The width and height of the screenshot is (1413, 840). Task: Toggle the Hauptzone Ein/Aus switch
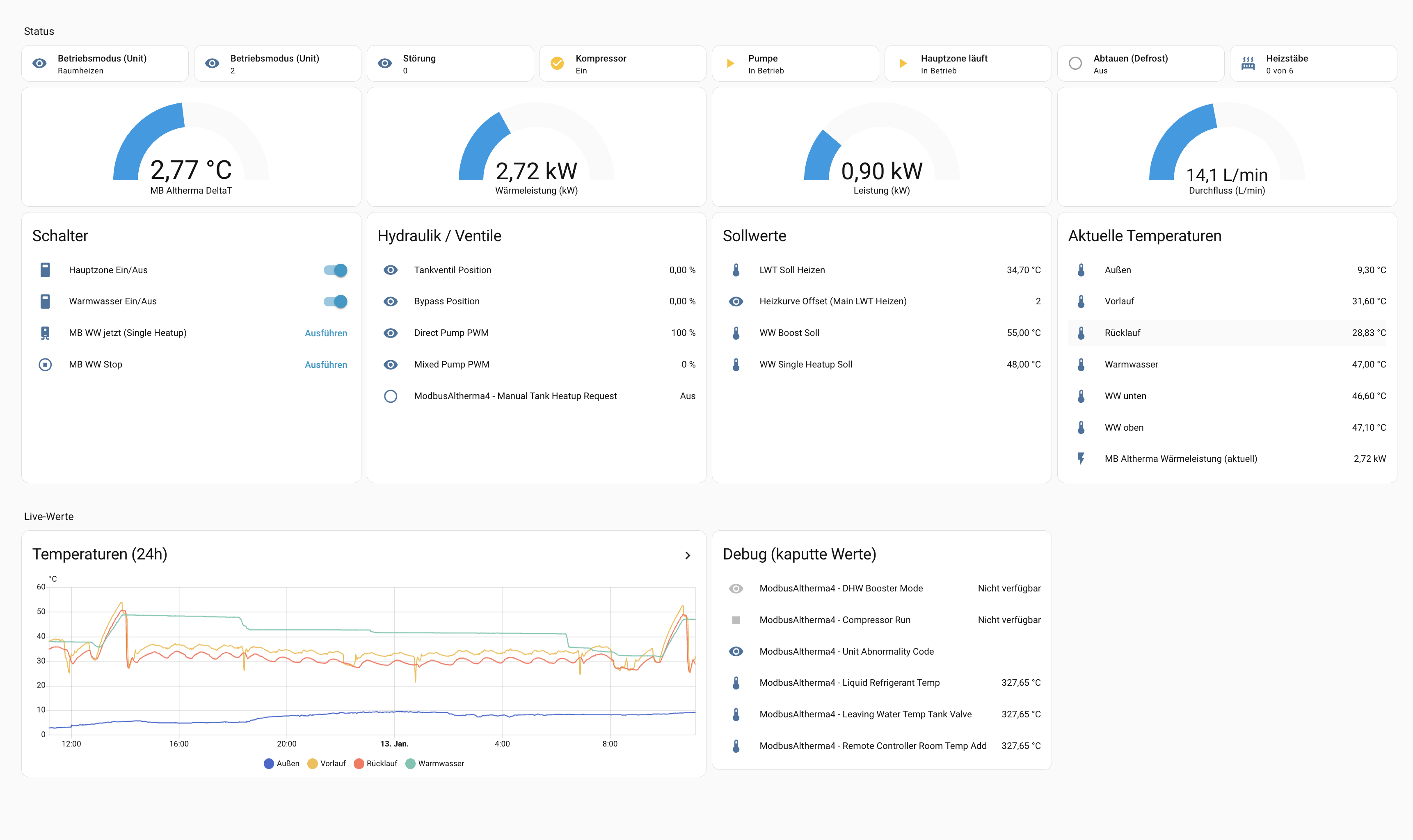335,270
